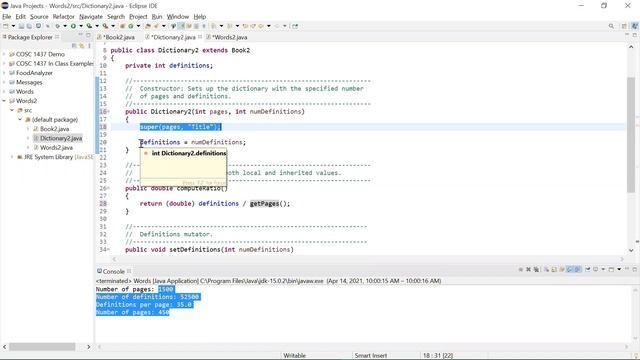
Task: Close the Dictionary2.java editor tab
Action: tap(200, 37)
